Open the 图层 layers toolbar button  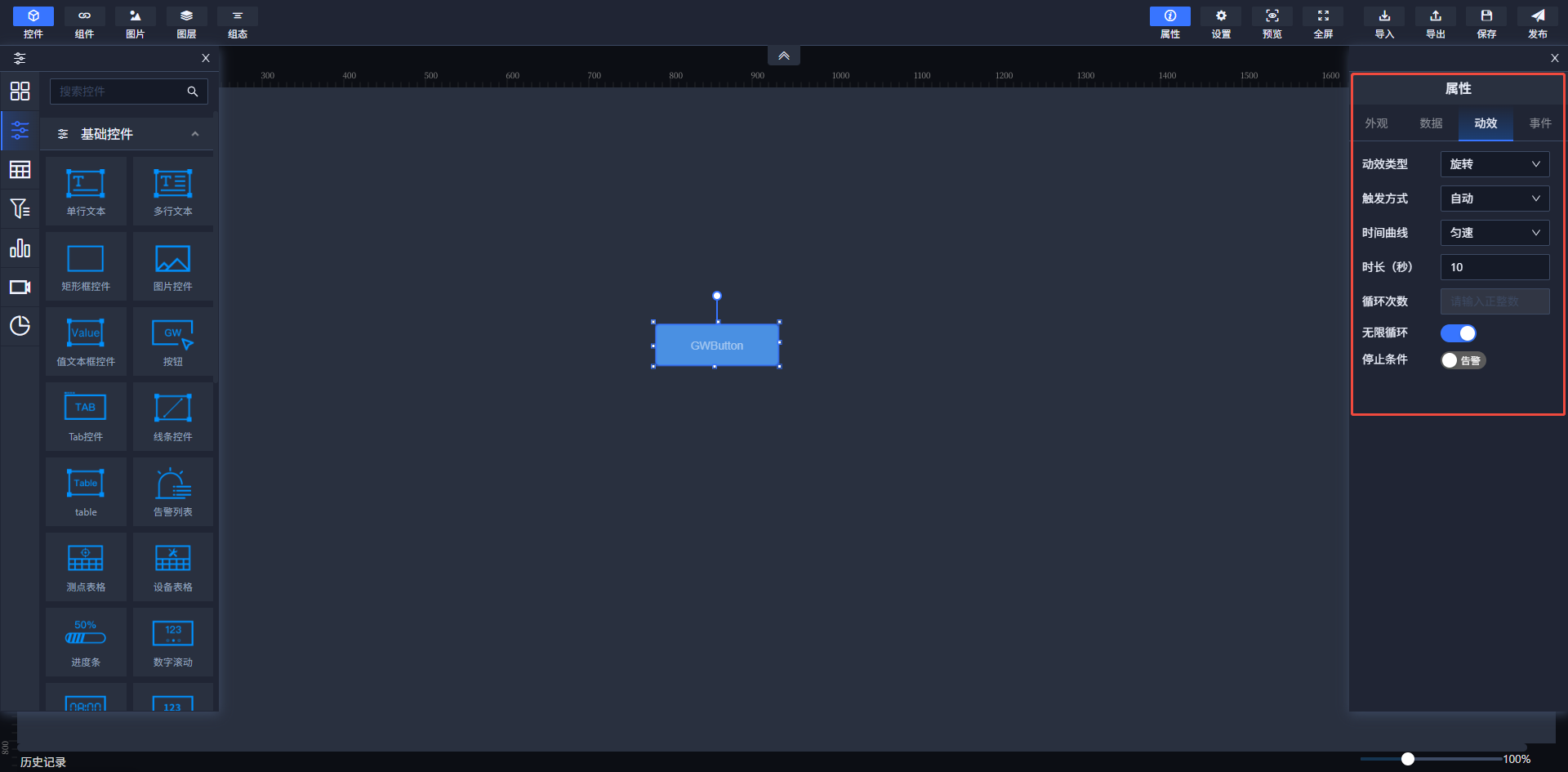(x=186, y=23)
